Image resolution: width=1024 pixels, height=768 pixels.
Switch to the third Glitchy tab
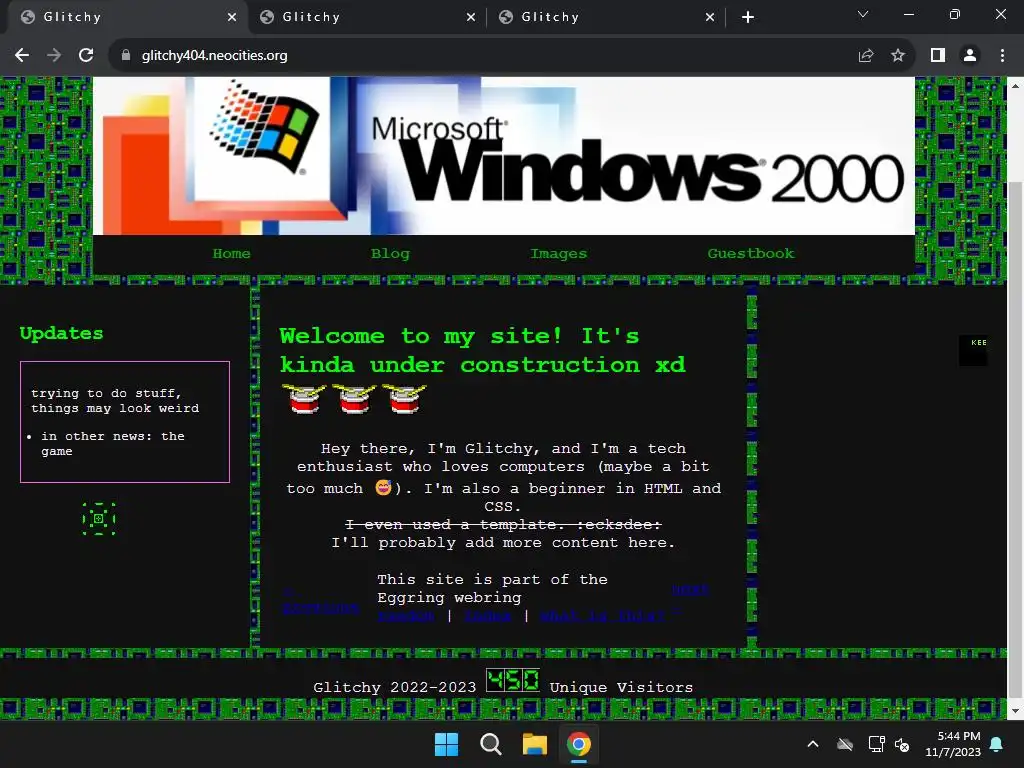tap(607, 17)
